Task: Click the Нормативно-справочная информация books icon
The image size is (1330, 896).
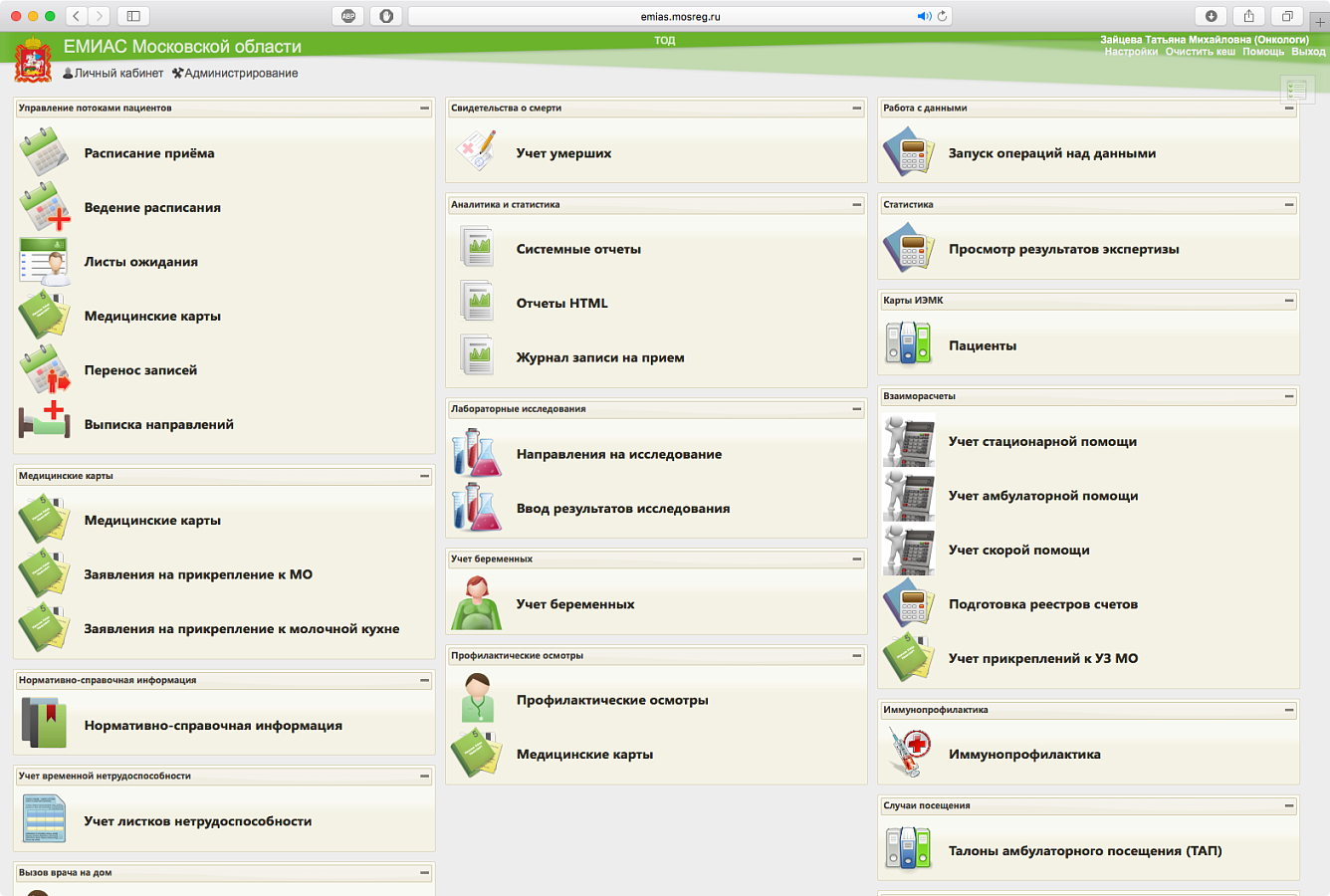Action: pos(44,726)
